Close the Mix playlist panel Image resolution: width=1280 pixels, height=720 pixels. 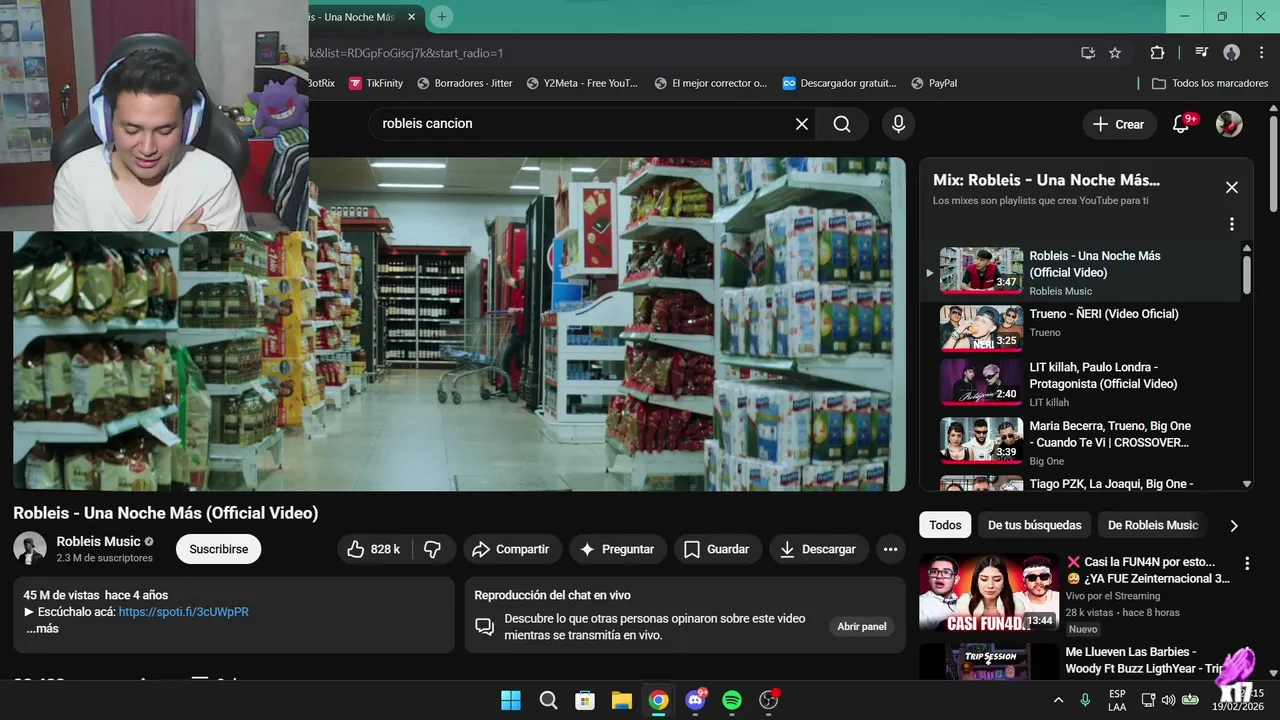click(x=1232, y=187)
